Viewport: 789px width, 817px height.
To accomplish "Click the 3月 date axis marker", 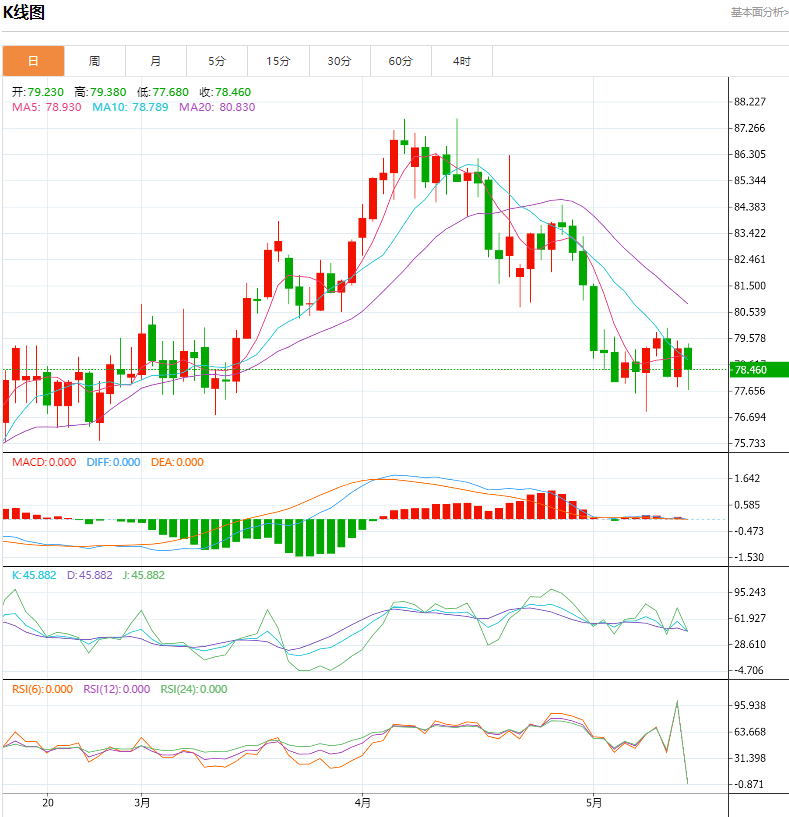I will point(142,803).
